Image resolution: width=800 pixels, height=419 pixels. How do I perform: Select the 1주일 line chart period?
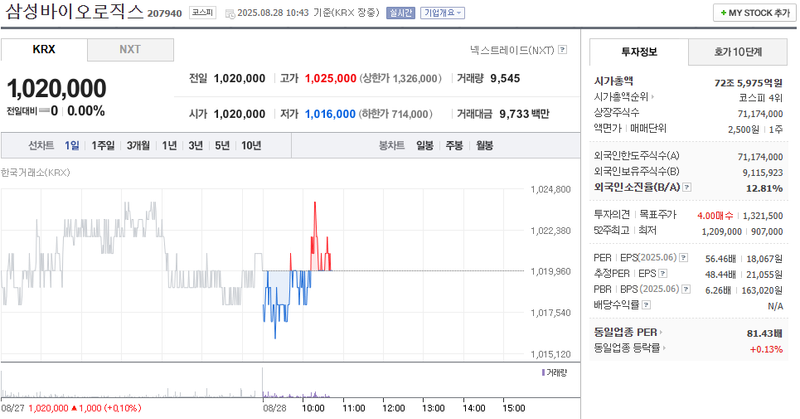103,145
